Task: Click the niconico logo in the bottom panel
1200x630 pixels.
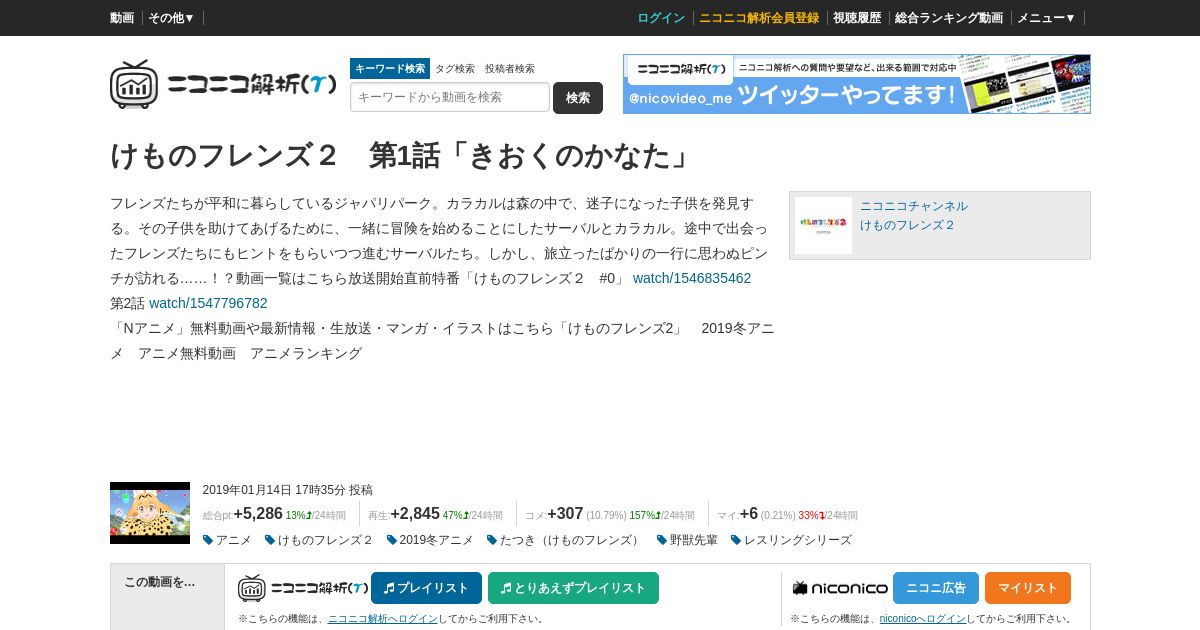Action: pos(840,588)
